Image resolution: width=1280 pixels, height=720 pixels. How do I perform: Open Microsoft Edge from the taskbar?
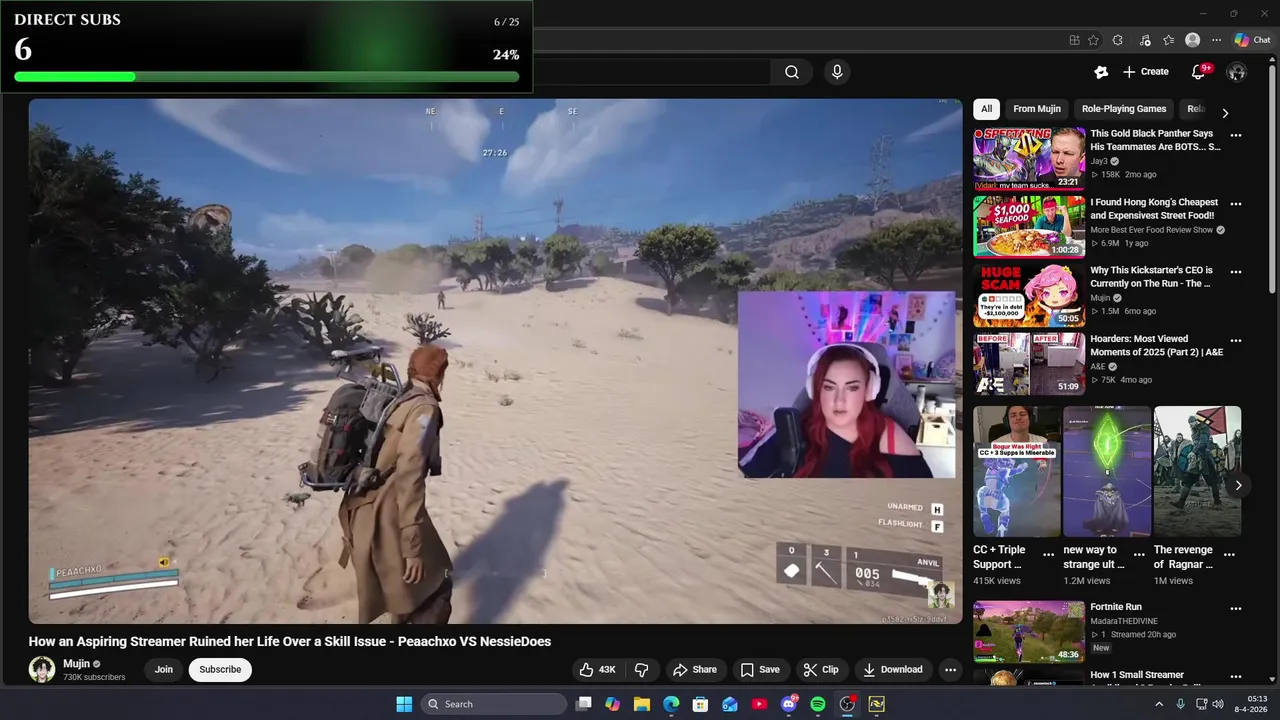(x=671, y=704)
